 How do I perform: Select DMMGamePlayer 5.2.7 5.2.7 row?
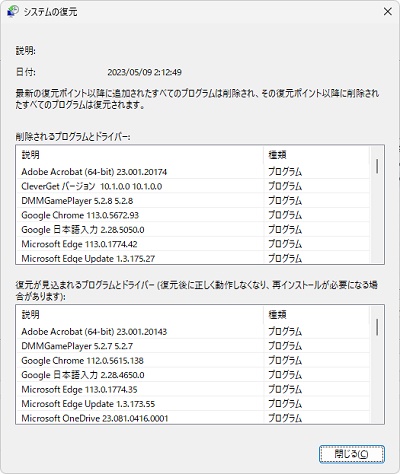pyautogui.click(x=193, y=346)
